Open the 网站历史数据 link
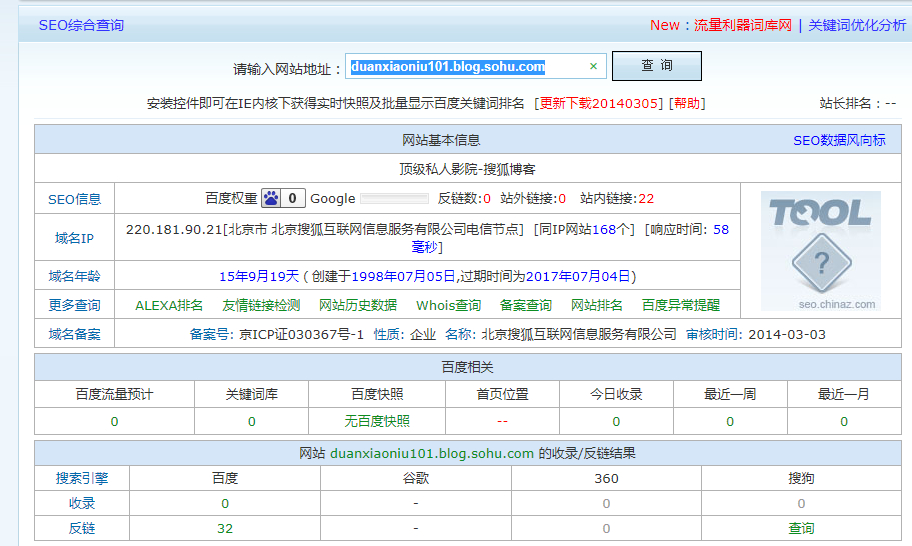Image resolution: width=912 pixels, height=546 pixels. click(358, 305)
